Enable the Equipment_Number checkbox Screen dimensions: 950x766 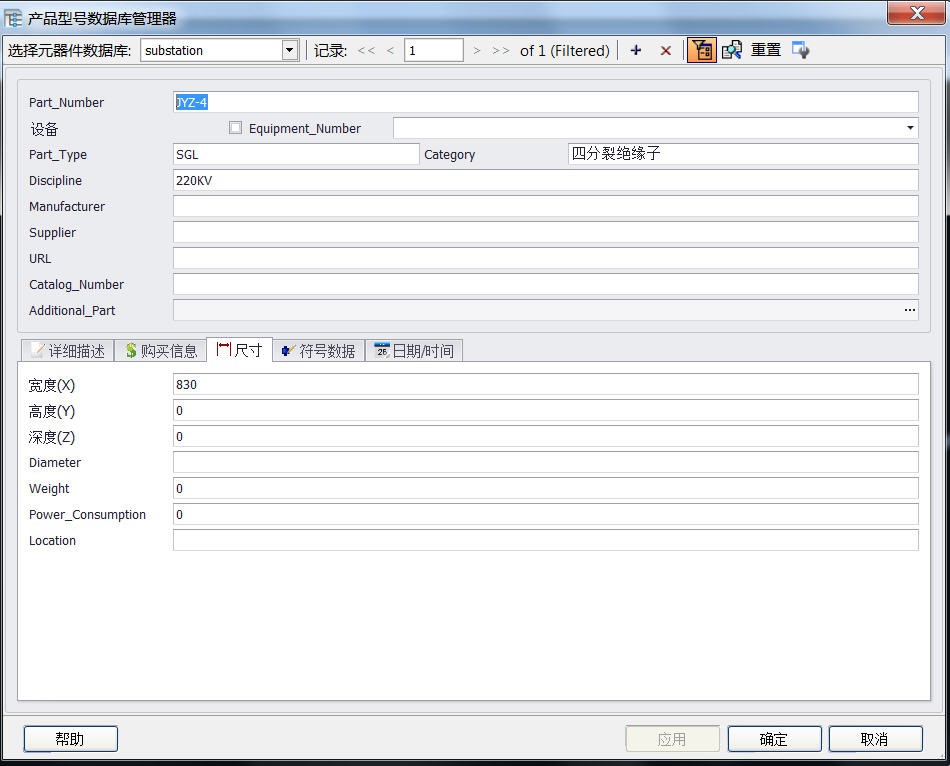[x=235, y=128]
